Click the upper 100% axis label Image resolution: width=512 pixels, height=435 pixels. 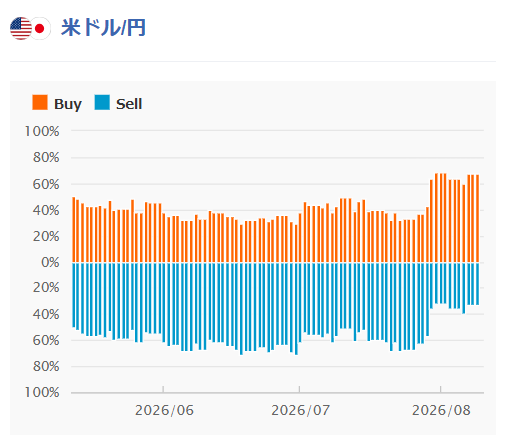point(42,131)
